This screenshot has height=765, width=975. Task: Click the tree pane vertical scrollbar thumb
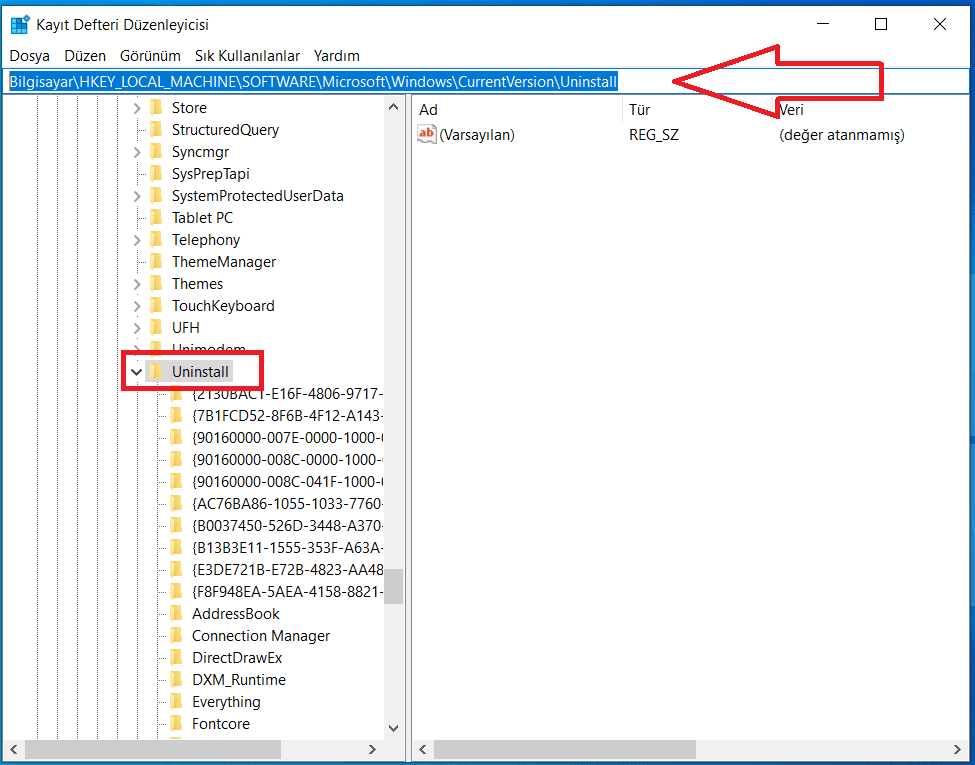pos(393,586)
